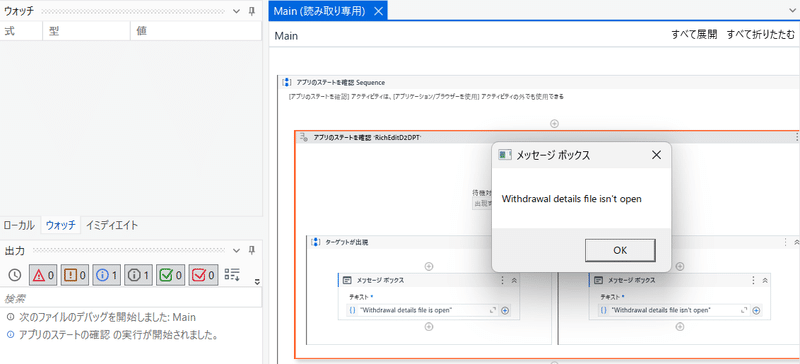Toggle the blue info-level filter

107,275
